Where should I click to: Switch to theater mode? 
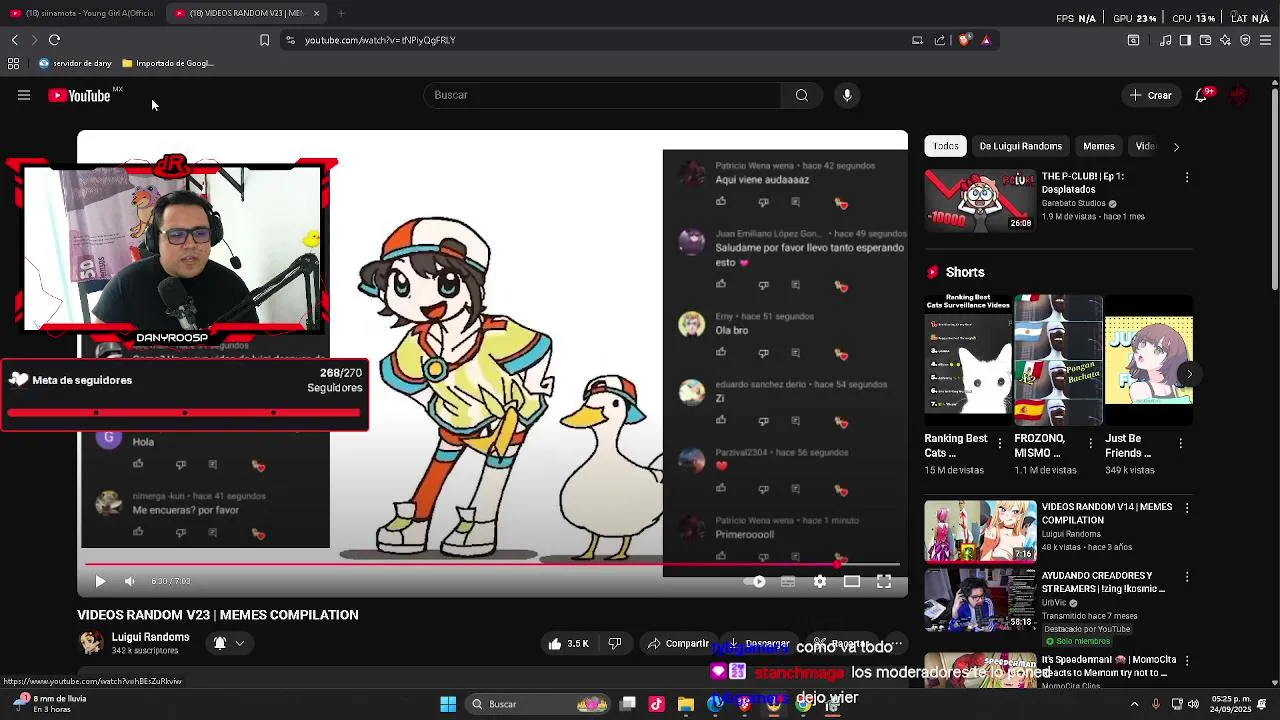click(x=852, y=581)
